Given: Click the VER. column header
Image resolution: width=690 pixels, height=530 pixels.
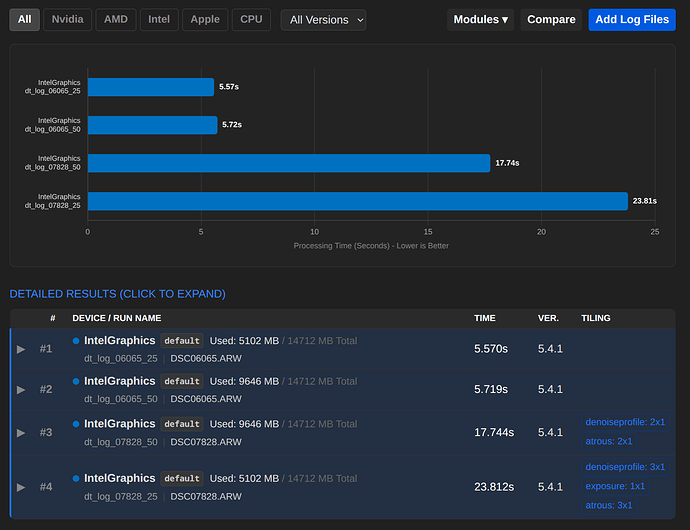Looking at the screenshot, I should 548,318.
